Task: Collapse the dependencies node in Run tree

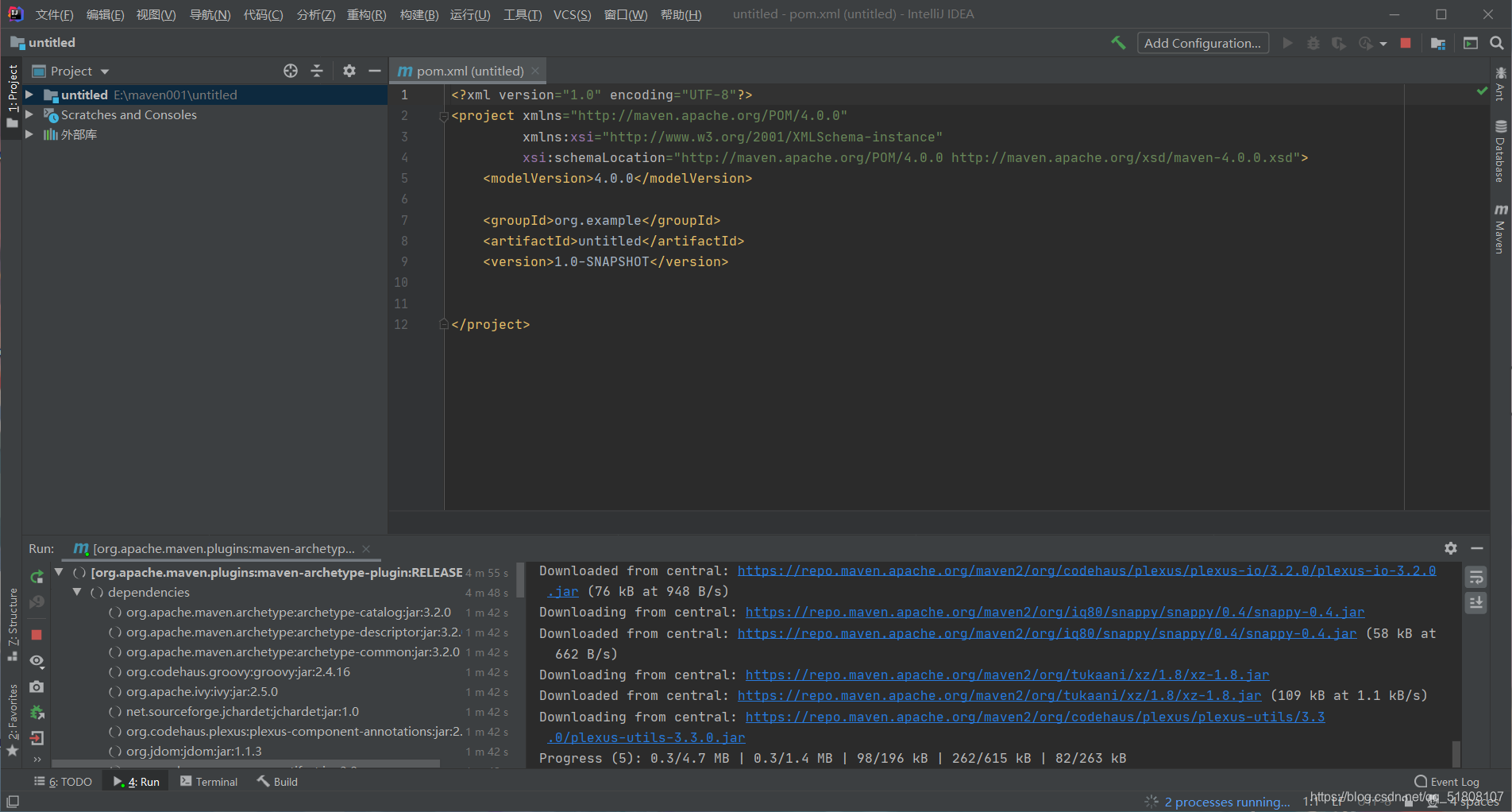Action: tap(77, 592)
